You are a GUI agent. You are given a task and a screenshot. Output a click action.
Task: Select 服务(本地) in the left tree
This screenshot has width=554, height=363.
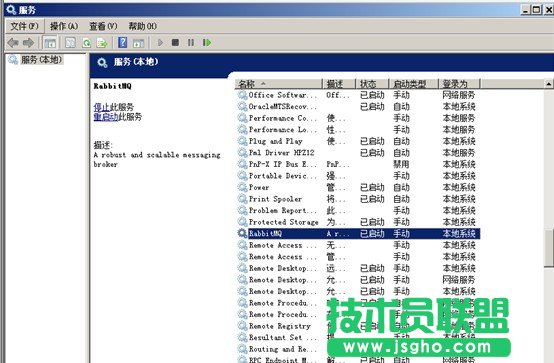tap(41, 60)
